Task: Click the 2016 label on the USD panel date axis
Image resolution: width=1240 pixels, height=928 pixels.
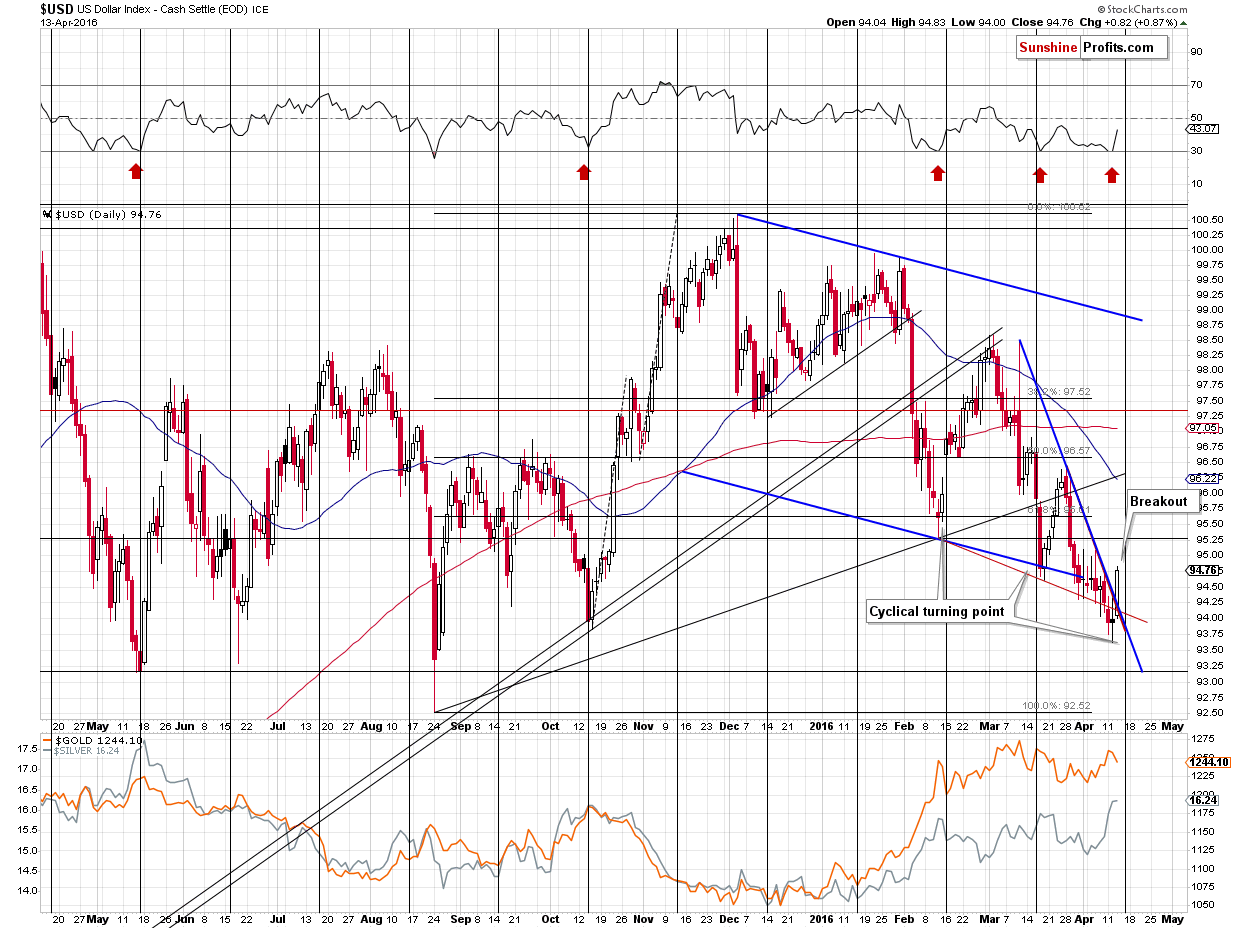Action: tap(820, 726)
